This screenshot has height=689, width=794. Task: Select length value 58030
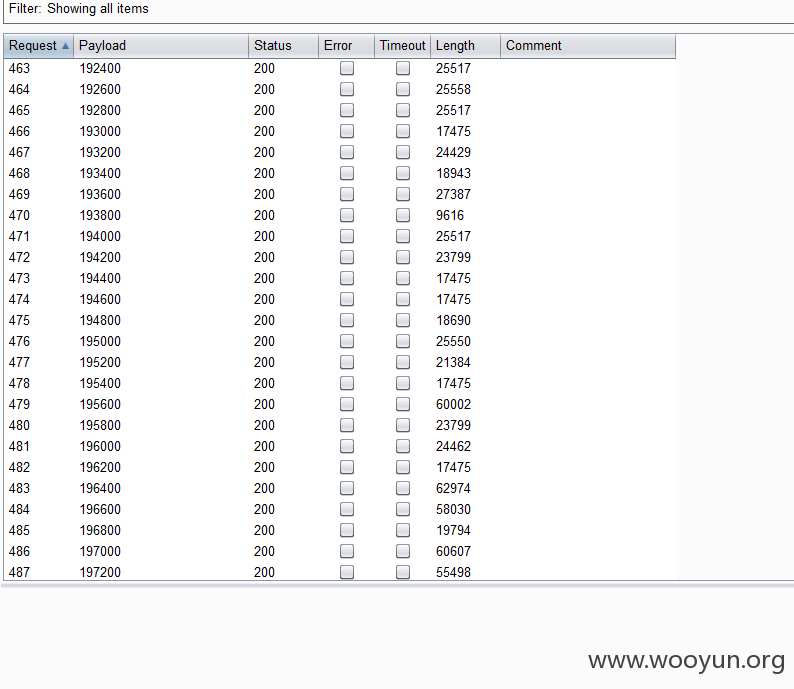click(453, 510)
